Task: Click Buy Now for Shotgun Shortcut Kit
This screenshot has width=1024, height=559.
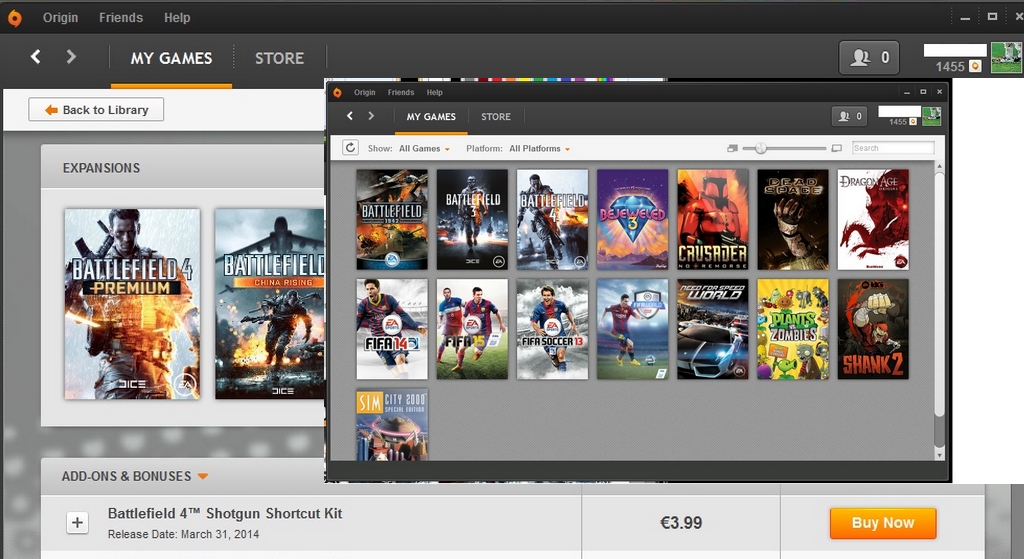Action: point(883,523)
